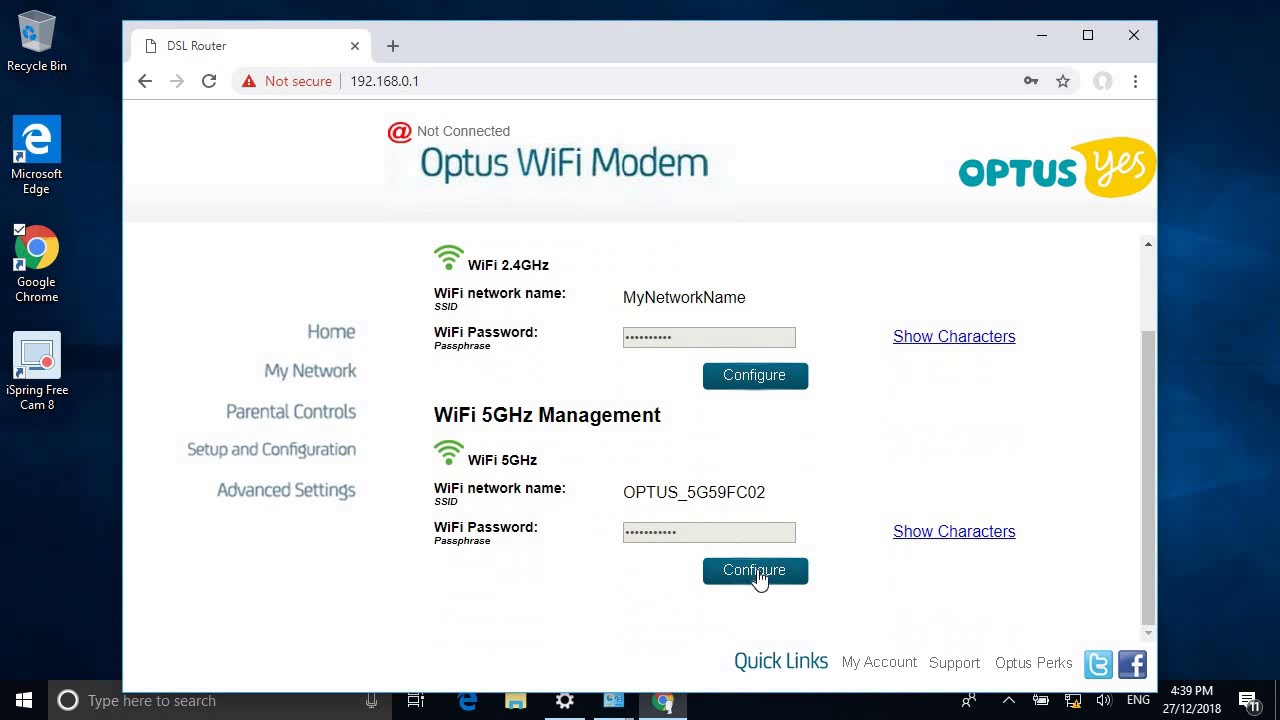Click the WiFi 5GHz signal icon
Viewport: 1280px width, 720px height.
tap(449, 453)
